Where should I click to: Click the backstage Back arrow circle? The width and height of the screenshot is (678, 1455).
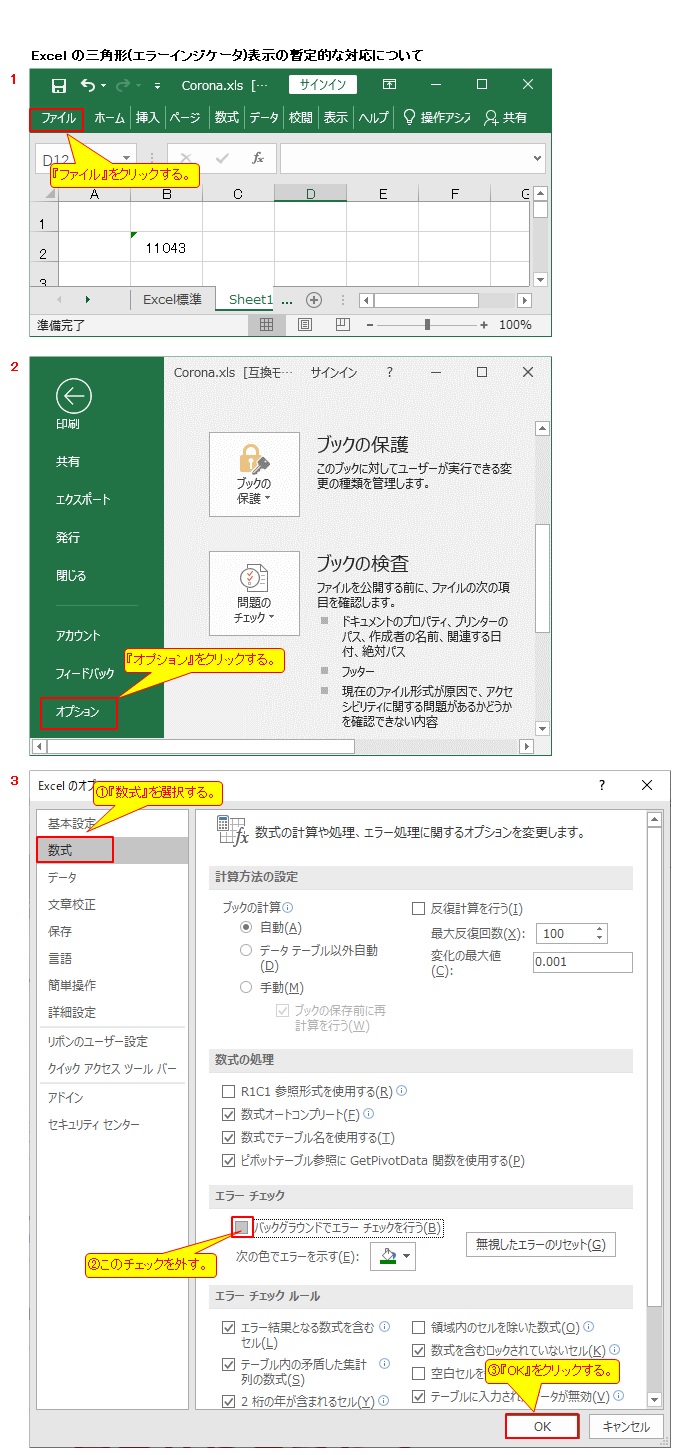pyautogui.click(x=74, y=397)
